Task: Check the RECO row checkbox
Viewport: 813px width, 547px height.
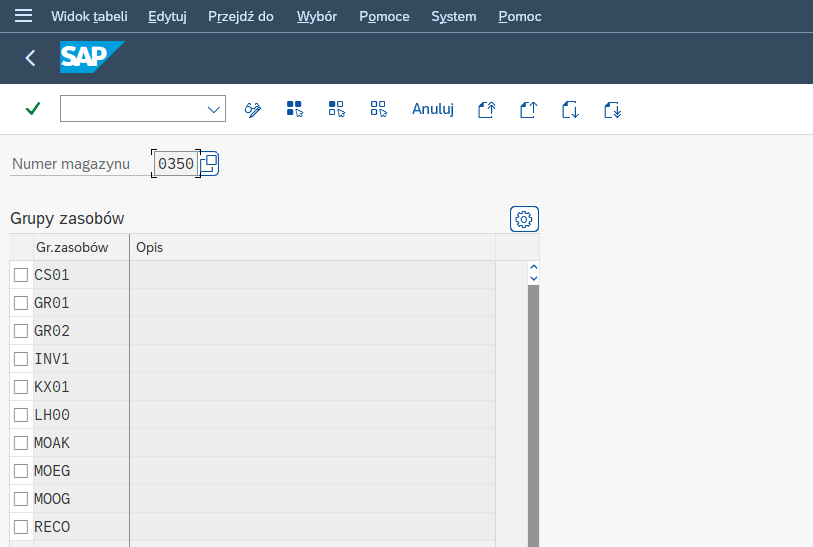Action: click(21, 527)
